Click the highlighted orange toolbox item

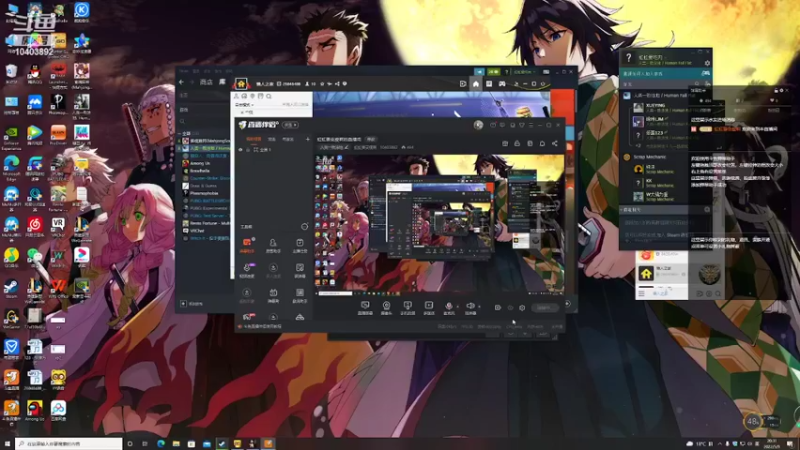click(x=247, y=245)
